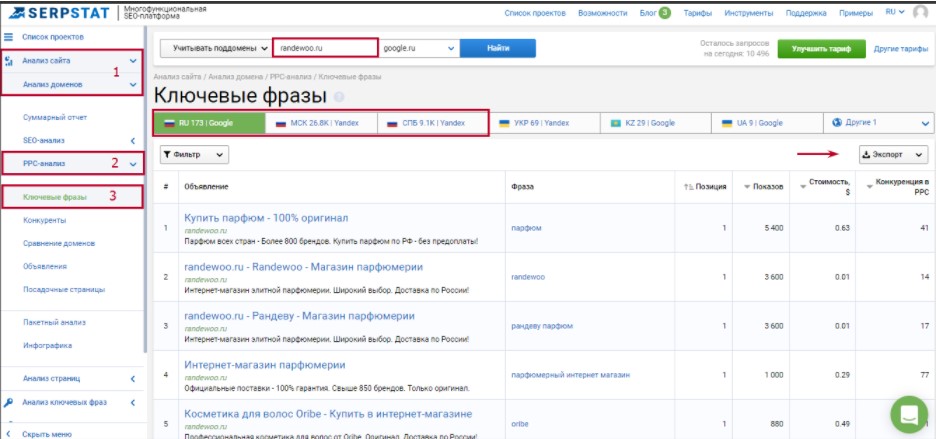Viewport: 936px width, 439px height.
Task: Click the phrase oribe
Action: (x=520, y=424)
